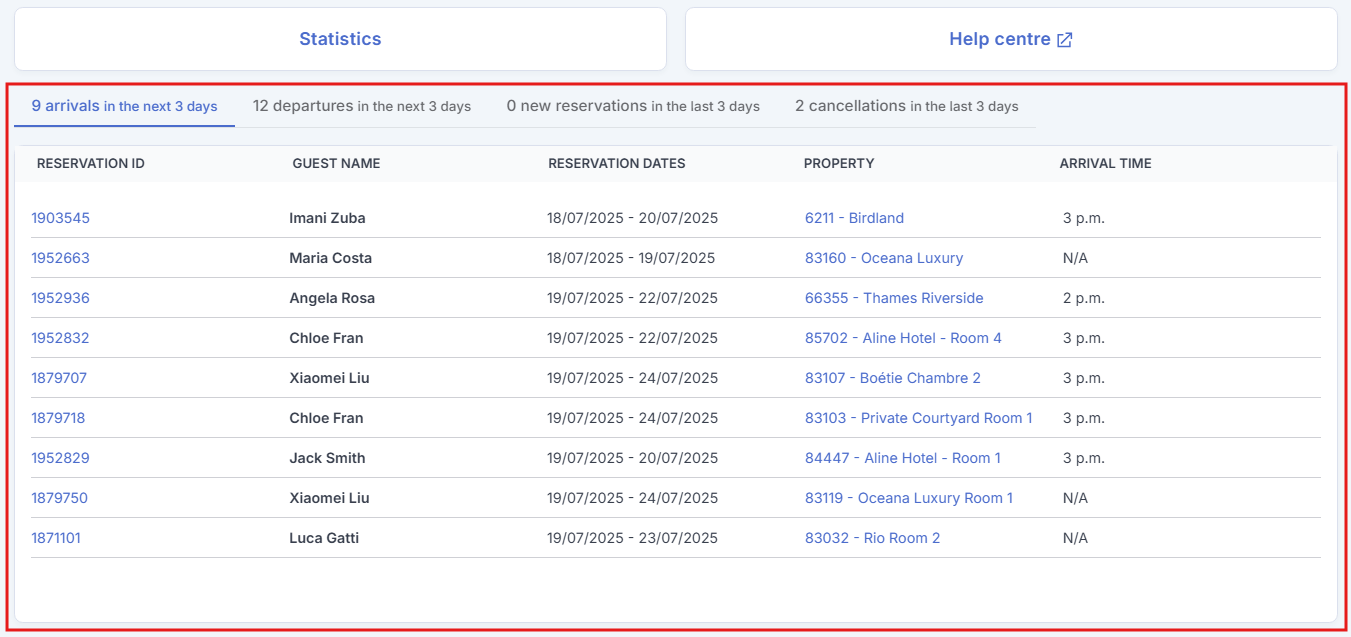This screenshot has width=1351, height=637.
Task: Select Xiaomei Liu in the Oceana Luxury Room 1 row
Action: pos(329,498)
